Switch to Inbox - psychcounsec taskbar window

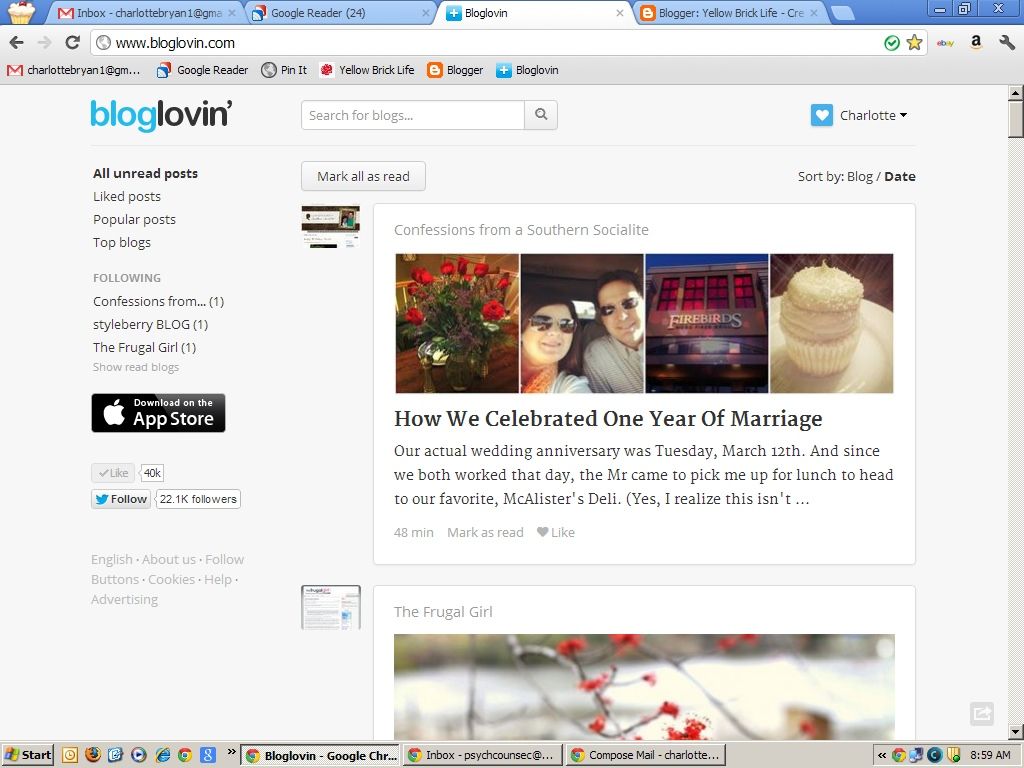tap(483, 755)
